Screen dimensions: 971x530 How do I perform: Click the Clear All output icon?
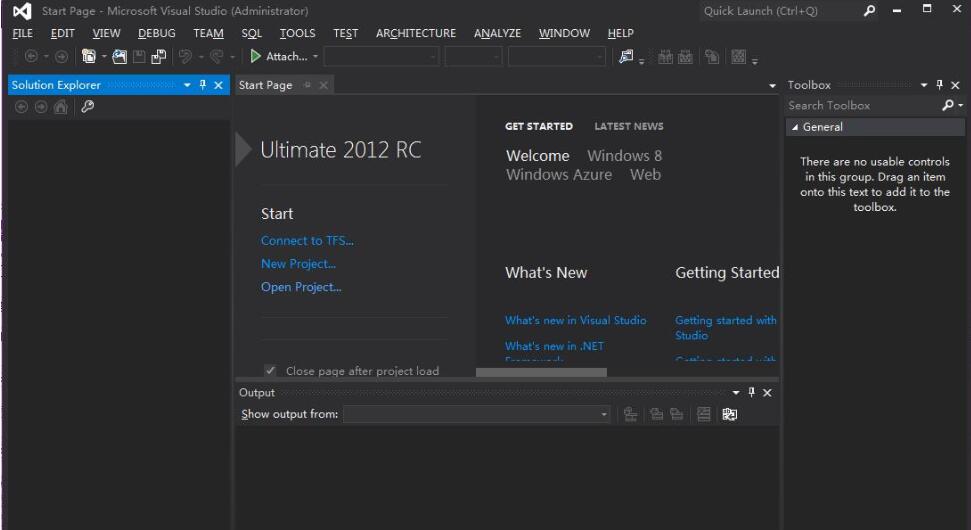(703, 414)
